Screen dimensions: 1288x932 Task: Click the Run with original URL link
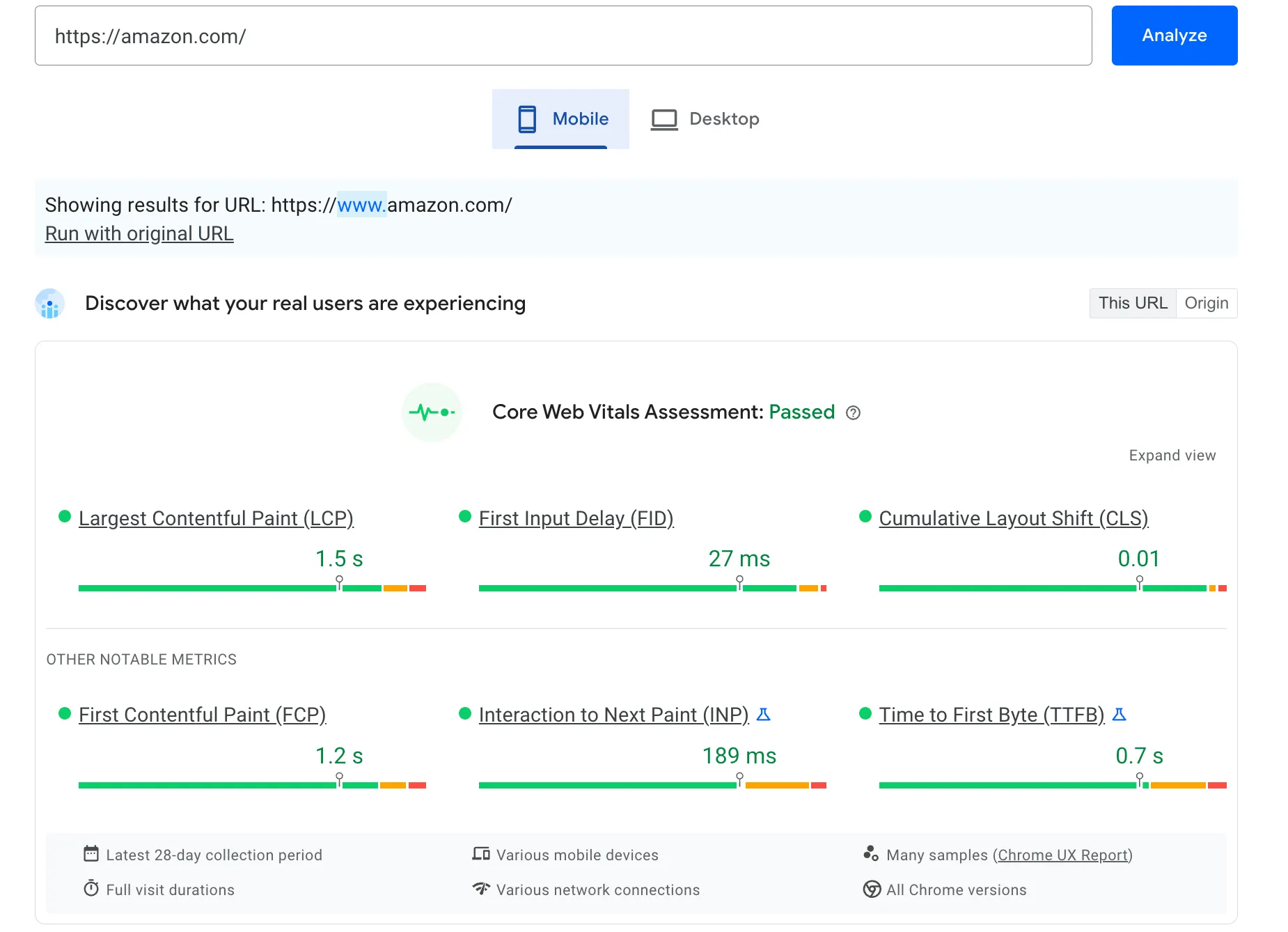point(139,233)
